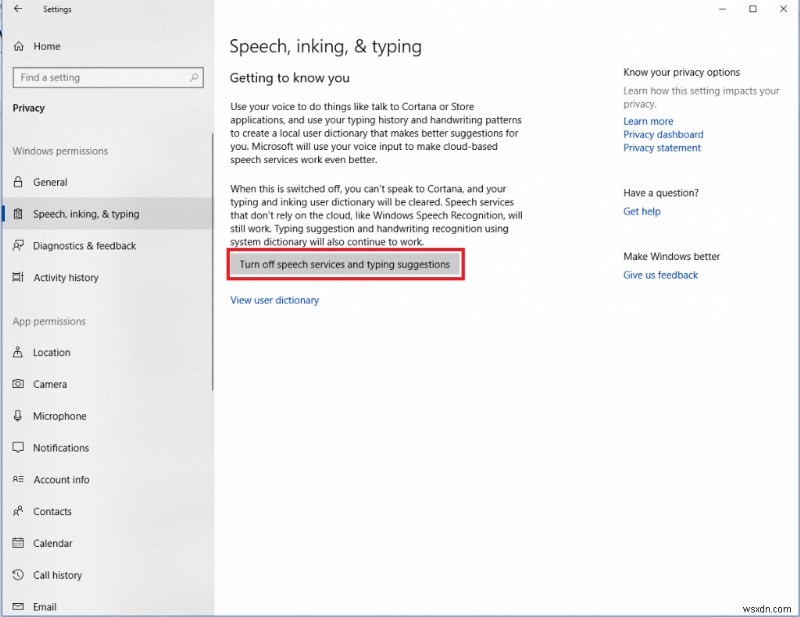Open the Privacy dashboard link

pyautogui.click(x=663, y=134)
